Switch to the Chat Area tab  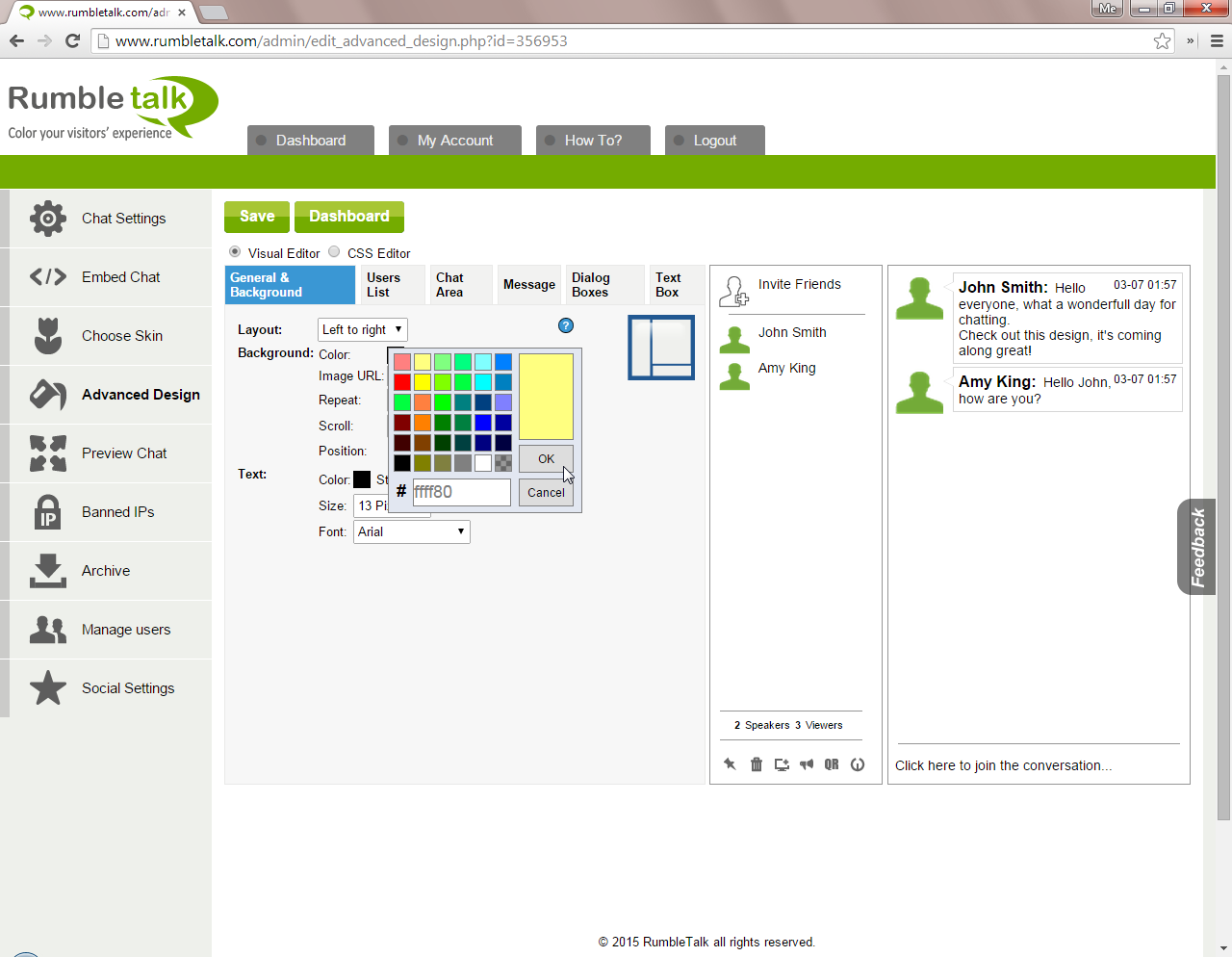coord(461,285)
